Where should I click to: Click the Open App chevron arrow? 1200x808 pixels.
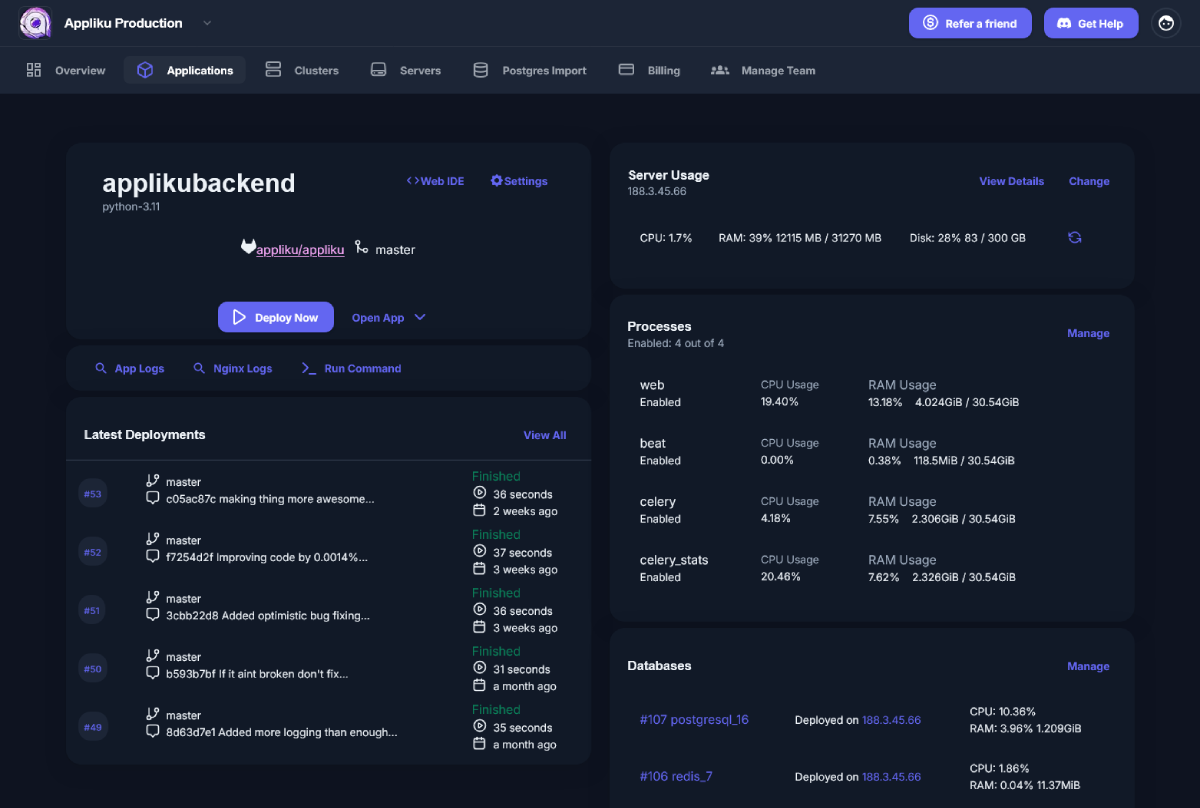point(420,317)
